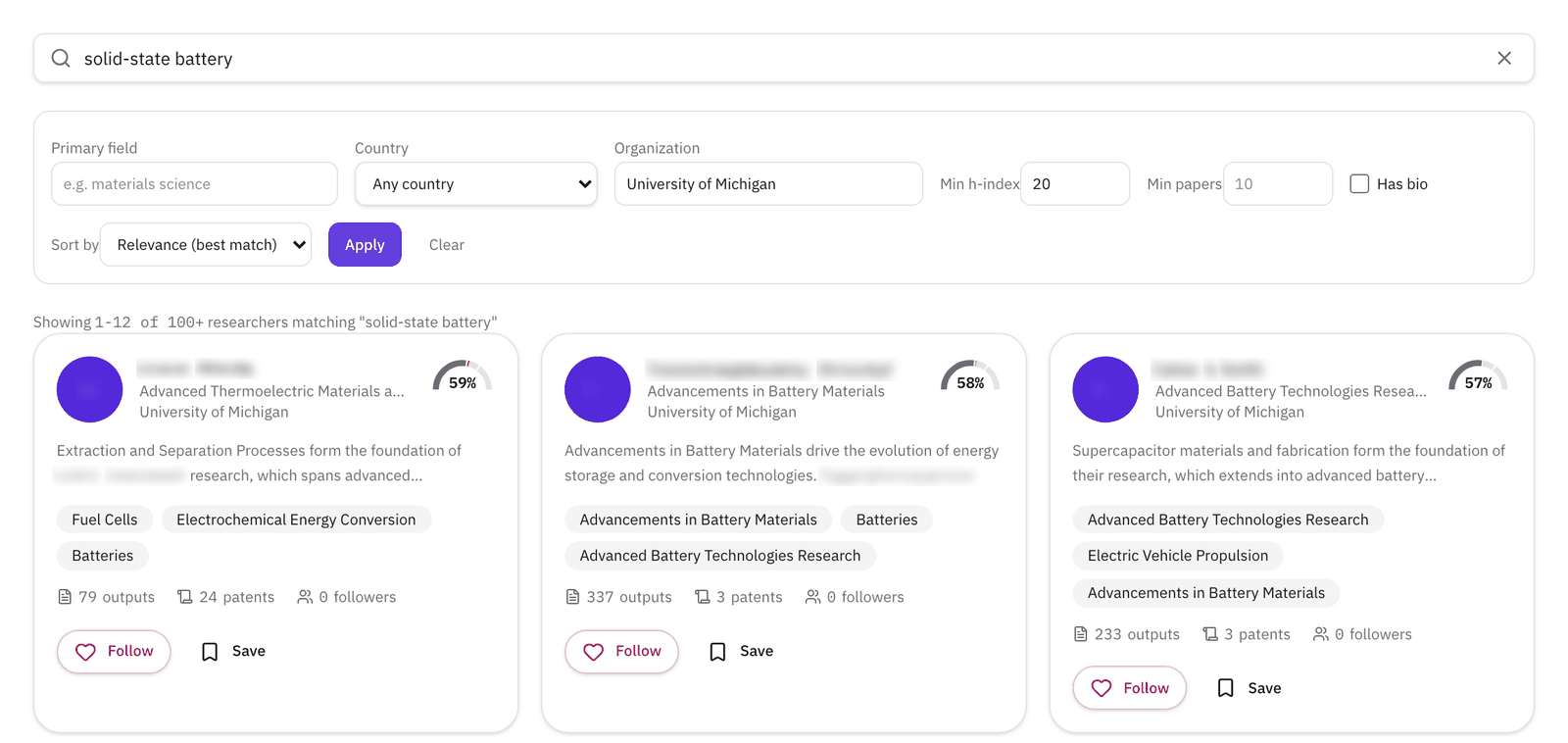This screenshot has height=743, width=1568.
Task: Click the Batteries tag in the 59% card
Action: point(102,556)
